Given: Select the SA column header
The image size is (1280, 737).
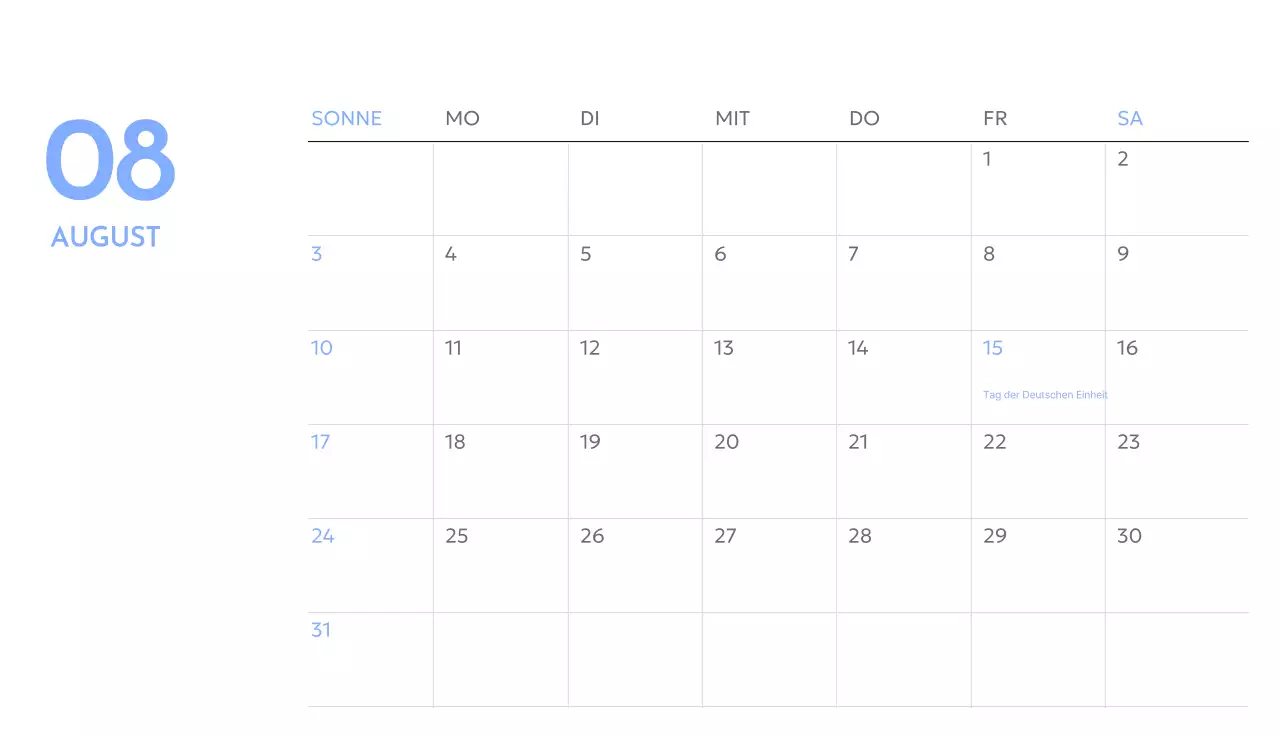Looking at the screenshot, I should pos(1129,118).
